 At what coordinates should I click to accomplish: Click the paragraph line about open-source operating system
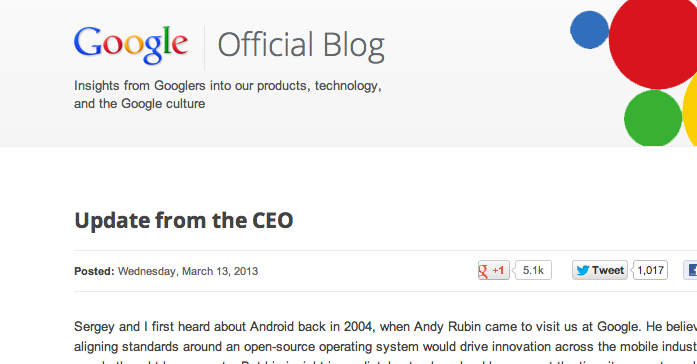tap(385, 347)
